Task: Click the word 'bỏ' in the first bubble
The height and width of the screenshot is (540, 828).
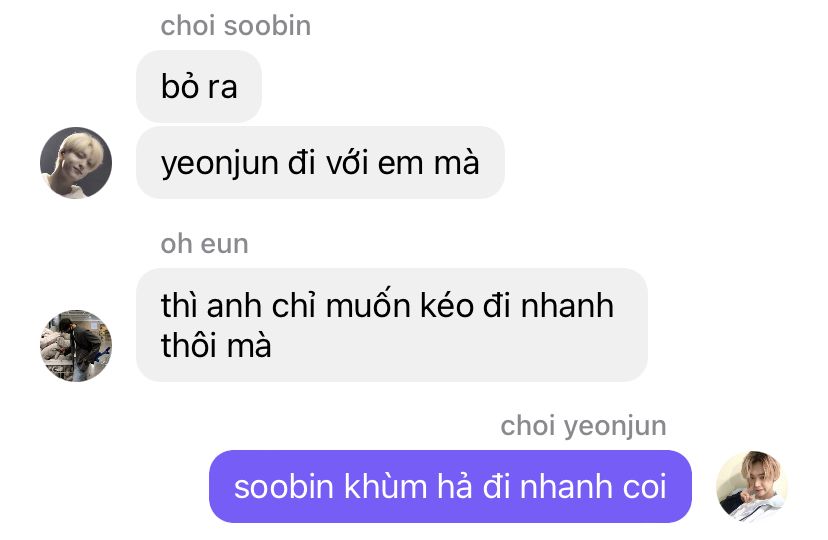Action: pos(180,86)
